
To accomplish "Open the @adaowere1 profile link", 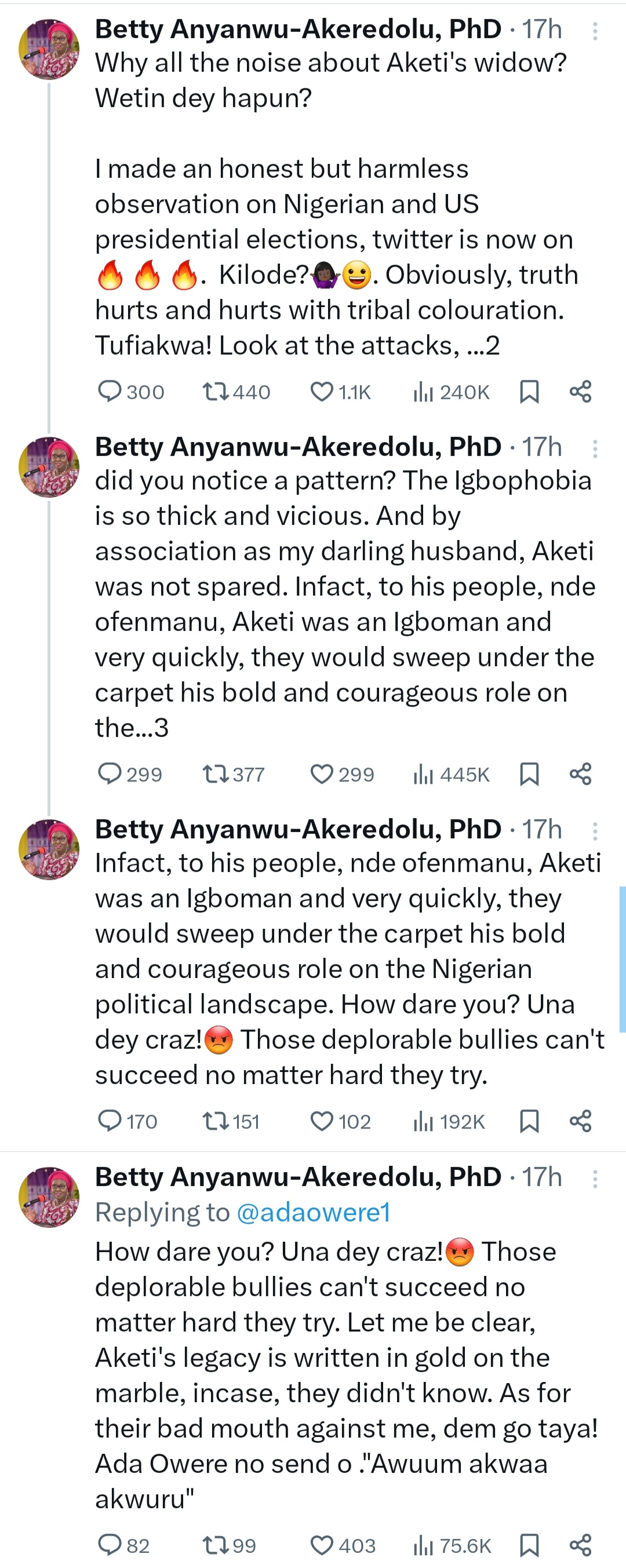I will pyautogui.click(x=313, y=1212).
